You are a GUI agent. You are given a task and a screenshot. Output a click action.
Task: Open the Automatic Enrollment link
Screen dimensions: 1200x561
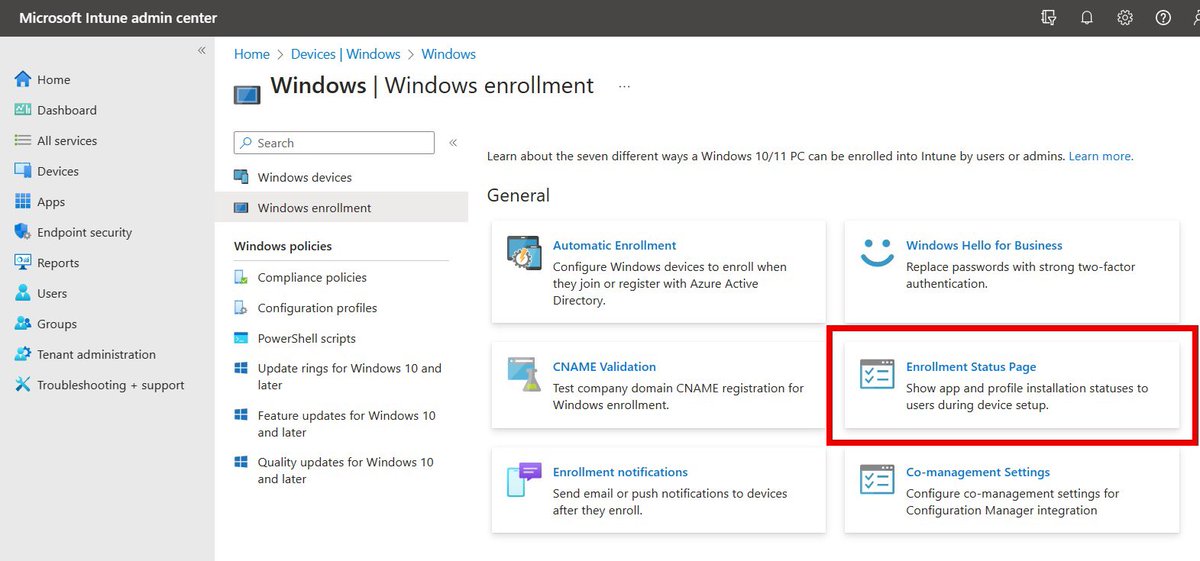tap(614, 245)
